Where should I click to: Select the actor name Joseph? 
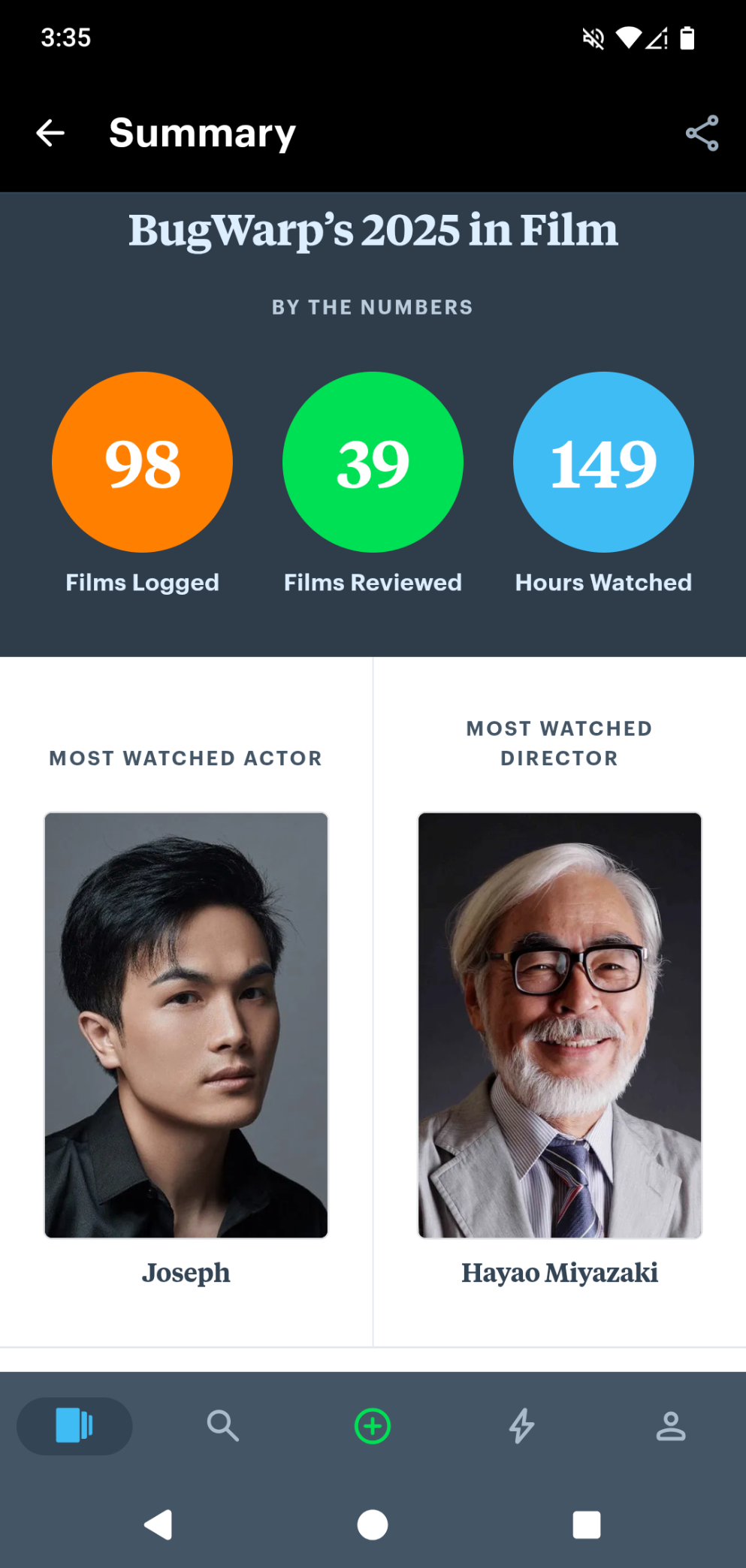coord(186,1273)
